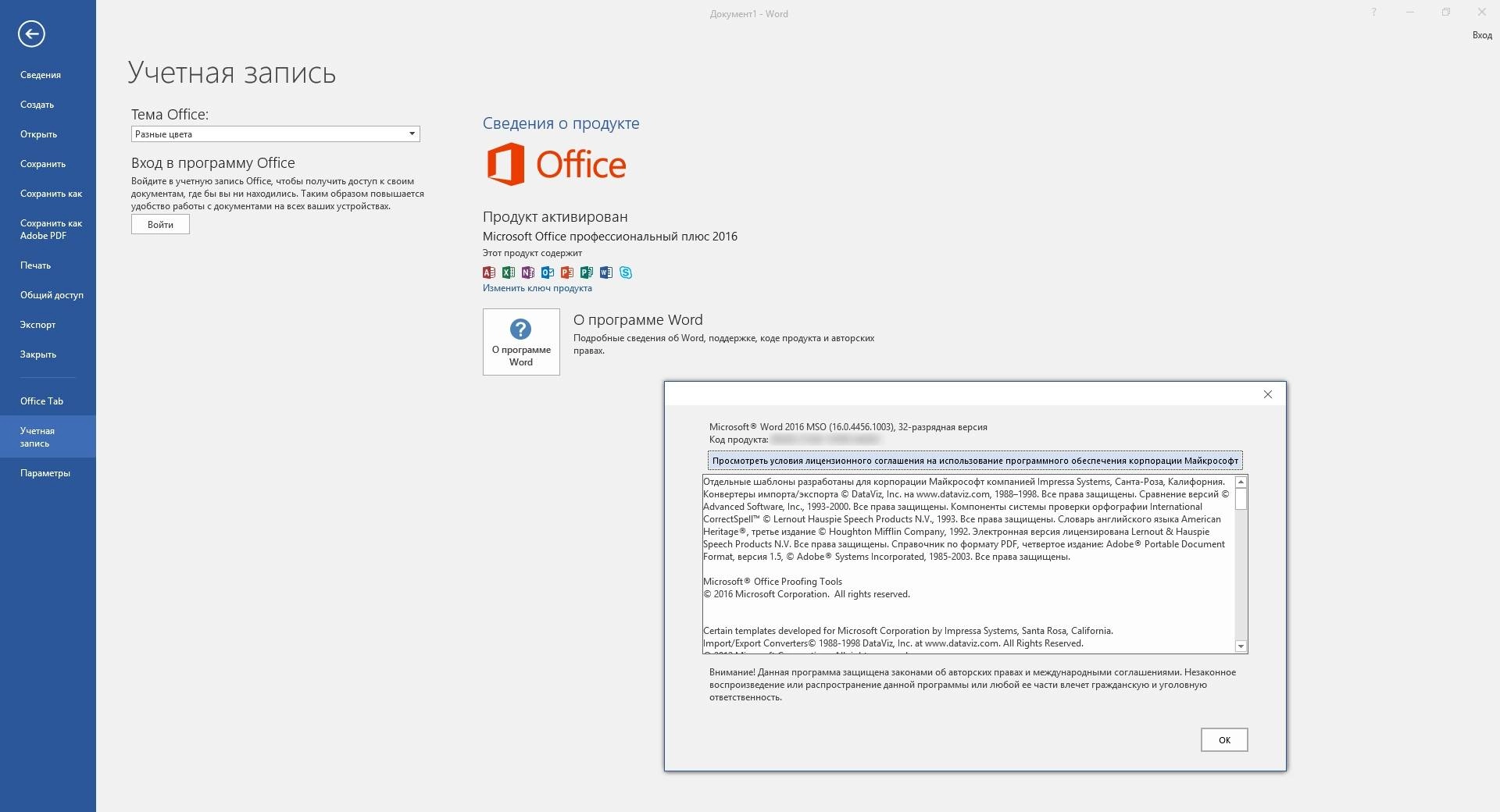This screenshot has height=812, width=1500.
Task: Close the About Word dialog with X
Action: (x=1268, y=394)
